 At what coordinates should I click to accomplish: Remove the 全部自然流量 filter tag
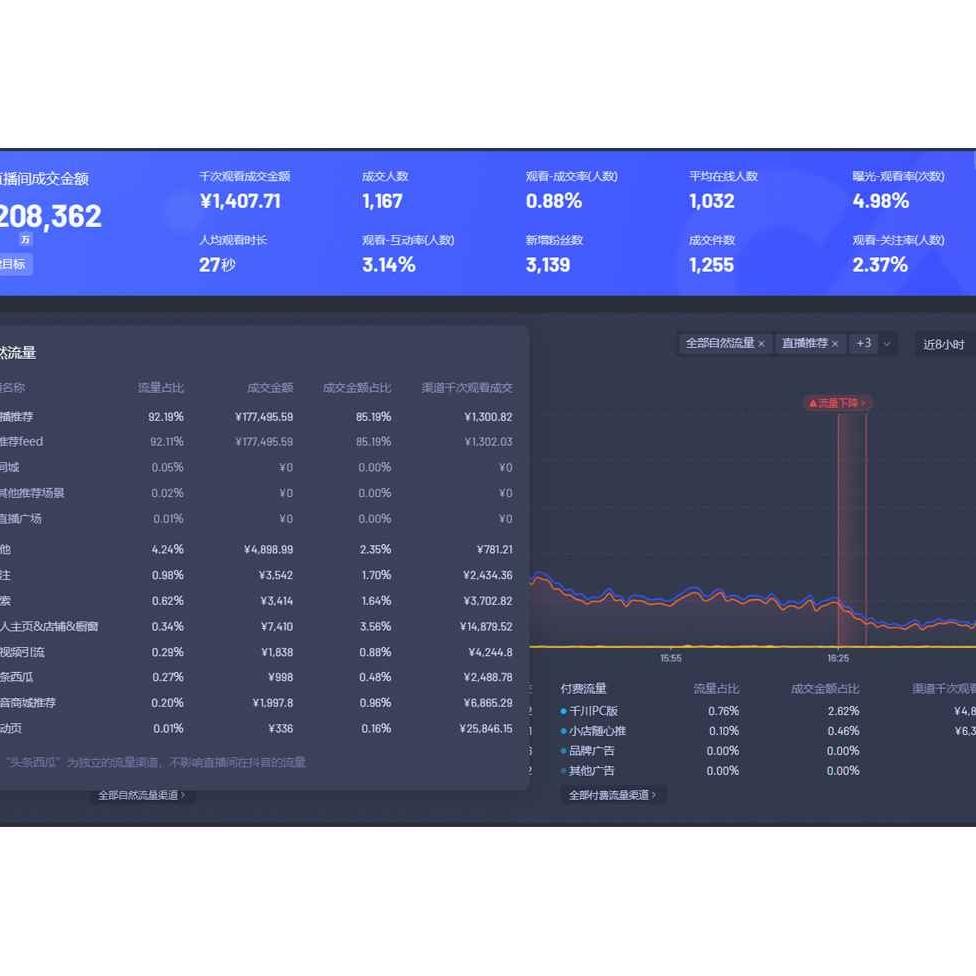(x=761, y=344)
